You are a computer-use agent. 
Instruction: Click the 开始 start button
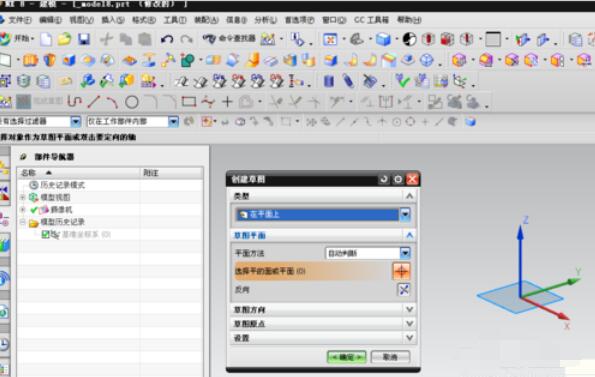[17, 38]
